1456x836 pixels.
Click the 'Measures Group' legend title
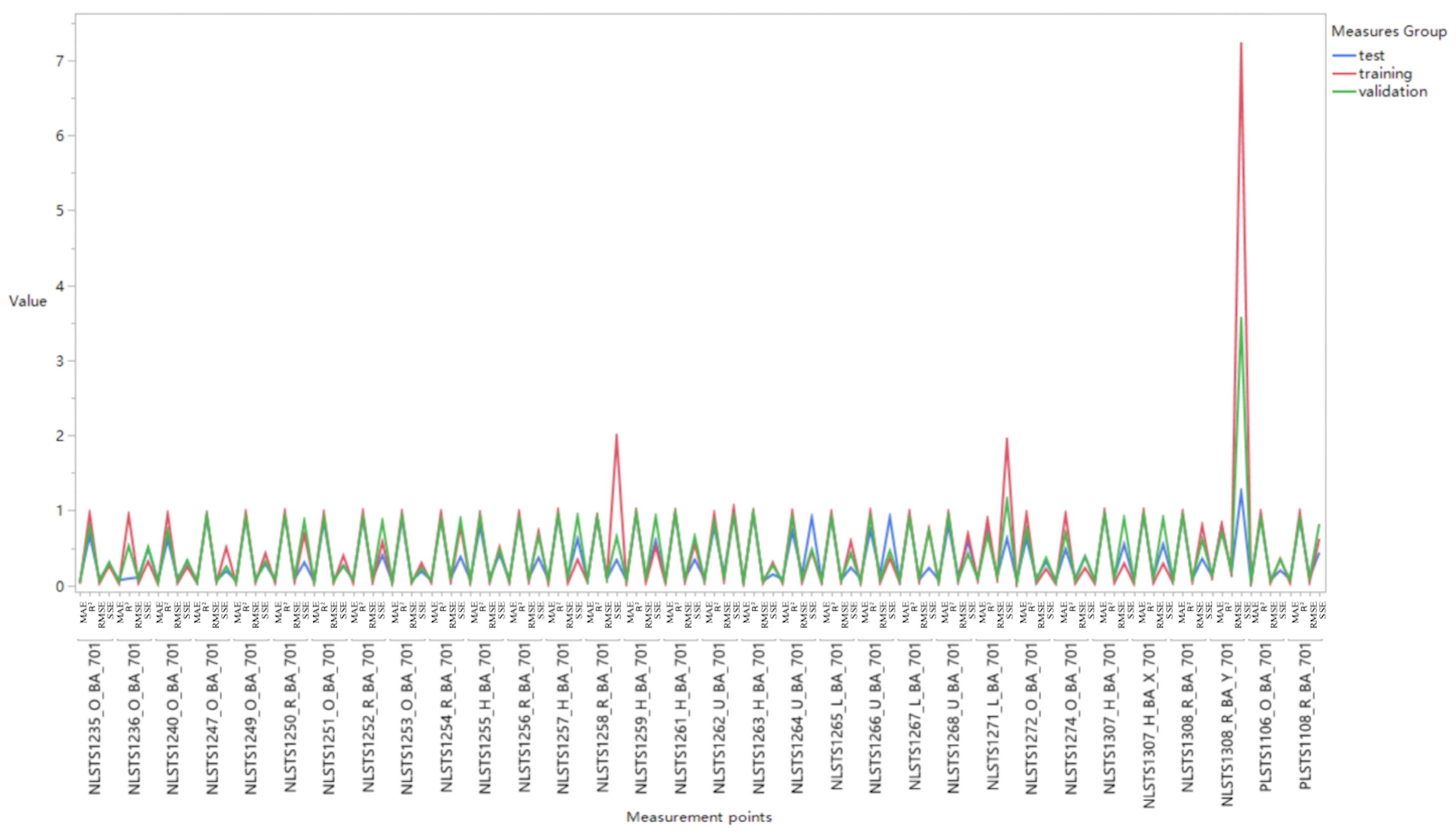(1388, 31)
